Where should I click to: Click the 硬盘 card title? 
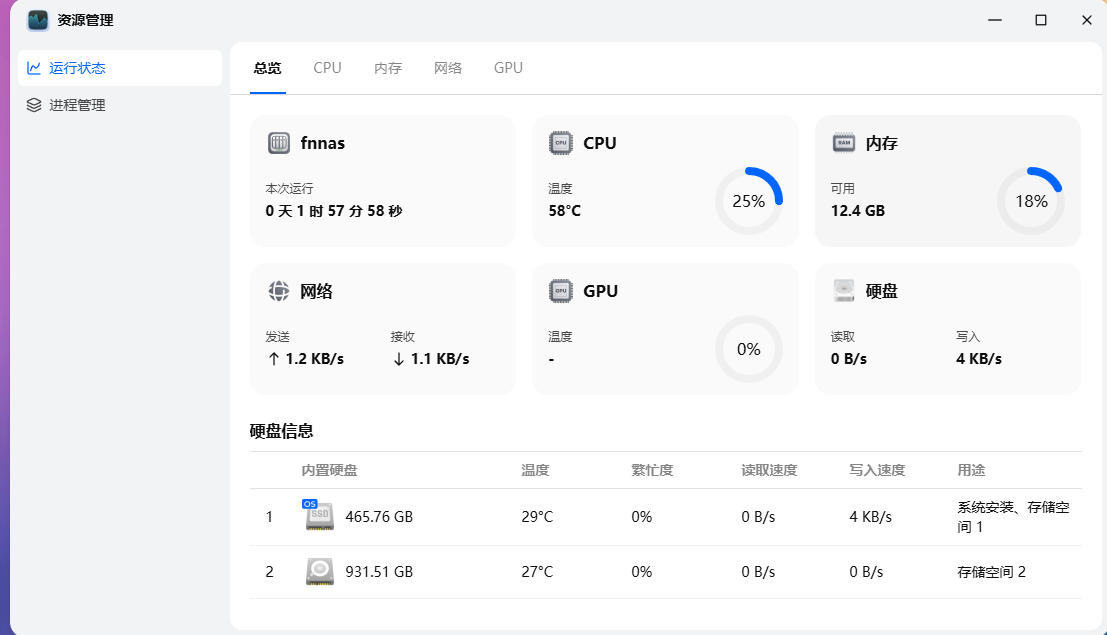click(882, 291)
